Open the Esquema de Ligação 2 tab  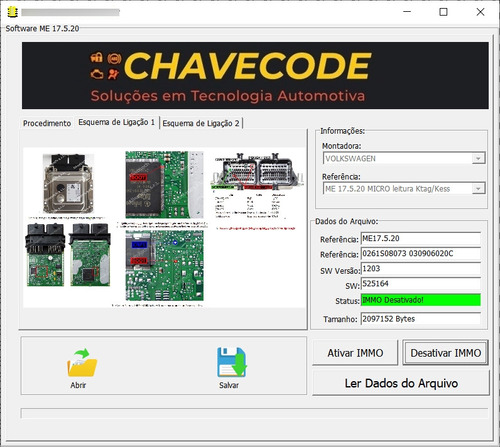[201, 123]
